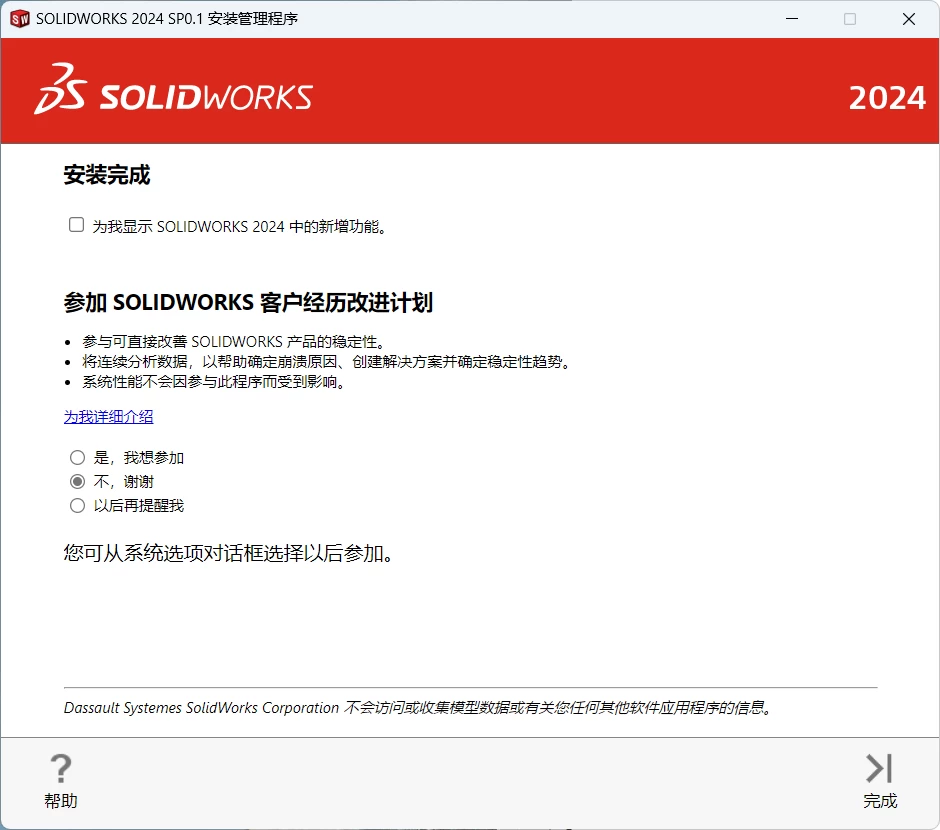The width and height of the screenshot is (940, 830).
Task: Click the disabled maximize window button
Action: click(x=850, y=19)
